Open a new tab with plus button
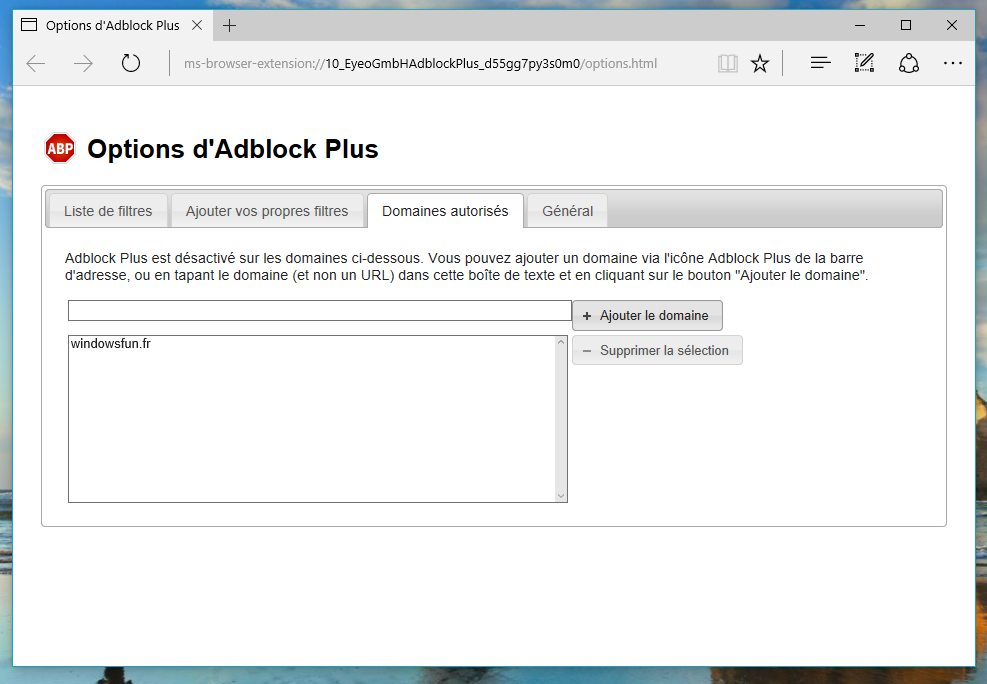The image size is (987, 684). [230, 25]
